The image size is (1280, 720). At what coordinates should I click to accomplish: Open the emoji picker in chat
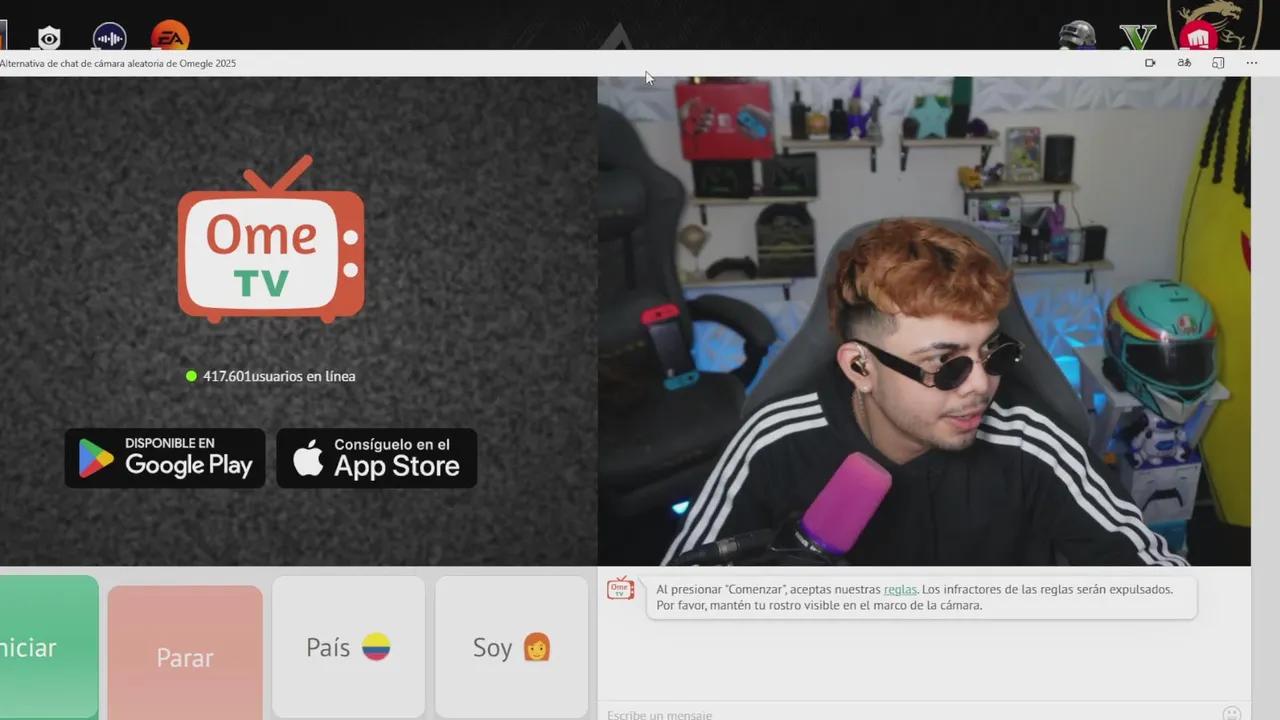[1232, 713]
